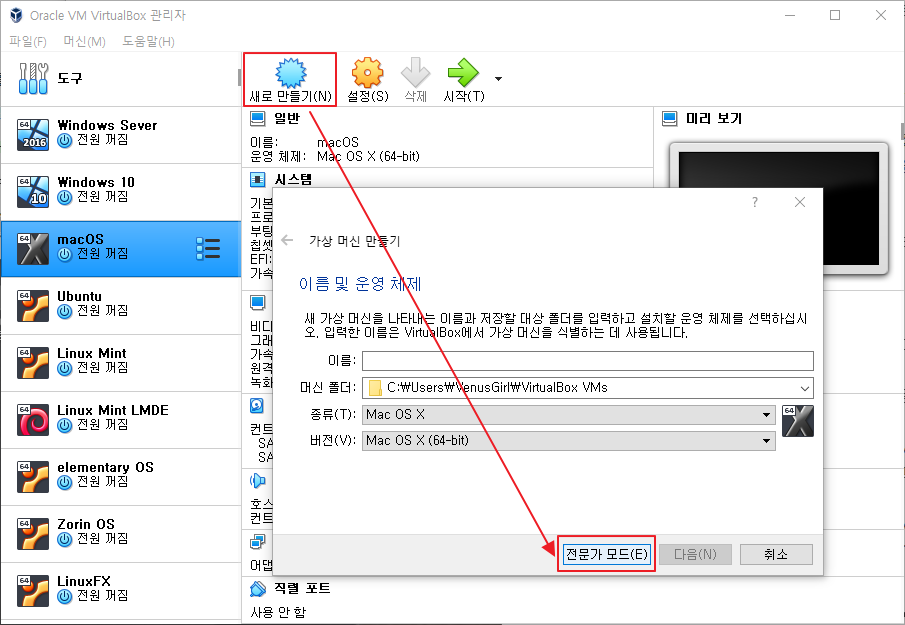Open the 파일(F) menu
The width and height of the screenshot is (905, 625).
28,42
